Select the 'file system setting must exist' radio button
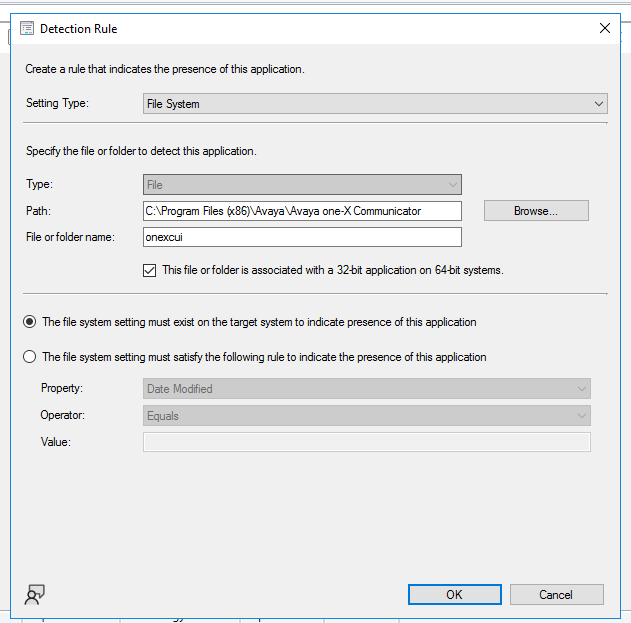Screen dimensions: 631x623 [x=29, y=322]
